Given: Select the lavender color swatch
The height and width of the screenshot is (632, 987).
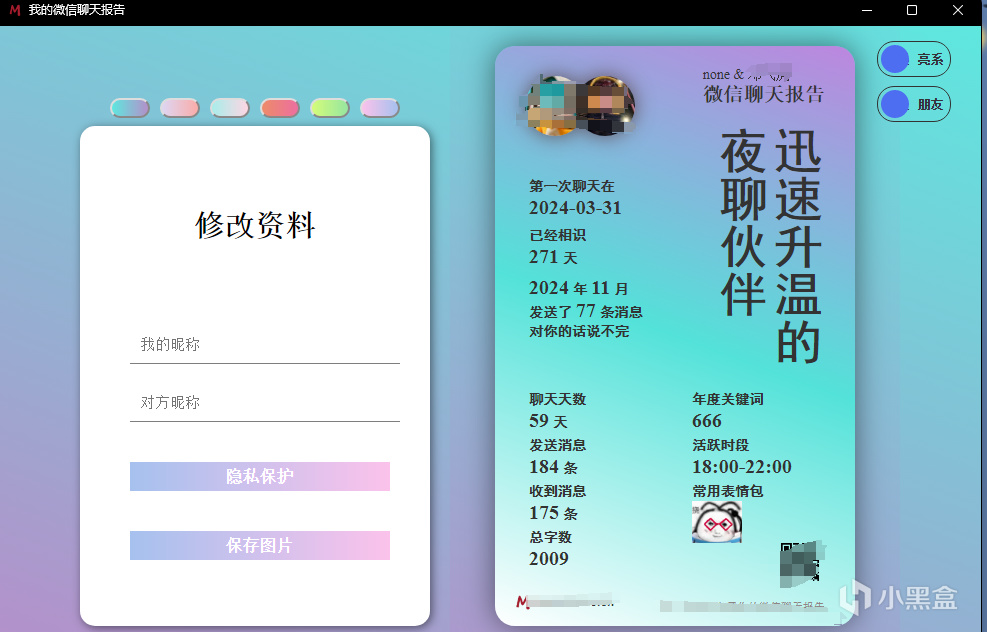Looking at the screenshot, I should [380, 107].
